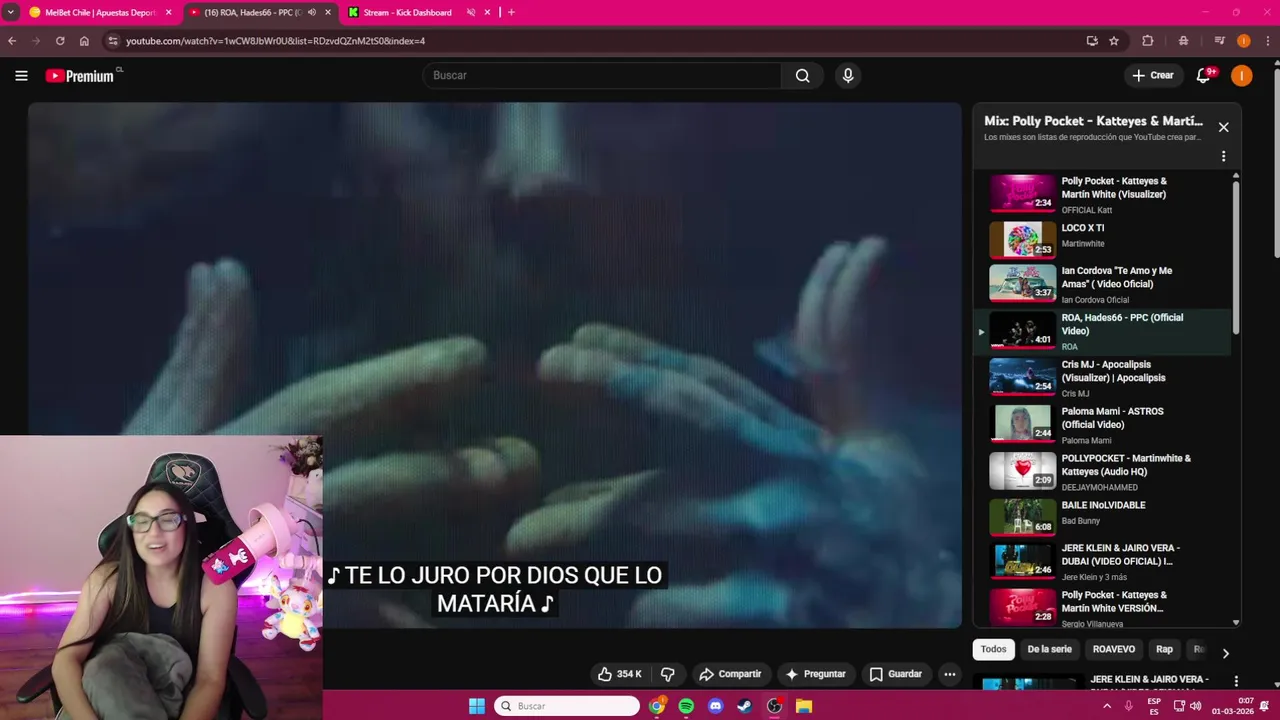Open the Crear create menu
1280x720 pixels.
[1153, 75]
